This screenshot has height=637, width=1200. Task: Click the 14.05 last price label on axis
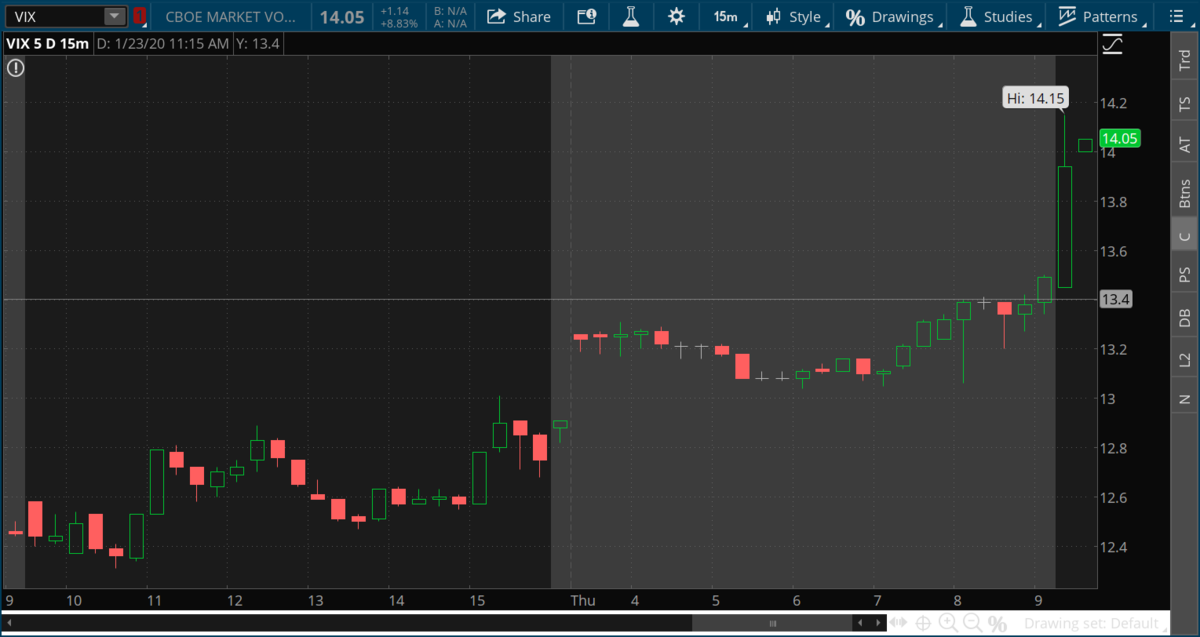1119,139
